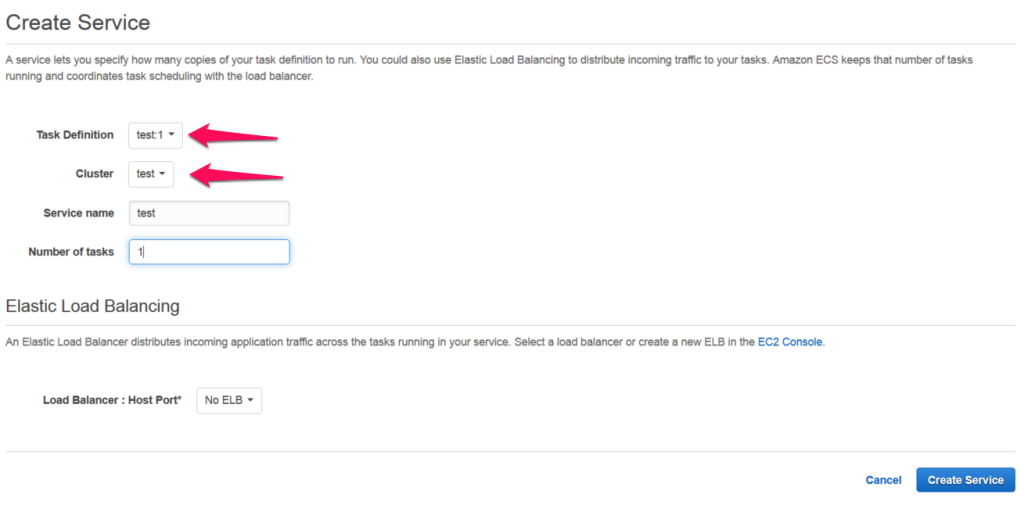Viewport: 1024px width, 512px height.
Task: Click the Cluster field label
Action: (x=94, y=174)
